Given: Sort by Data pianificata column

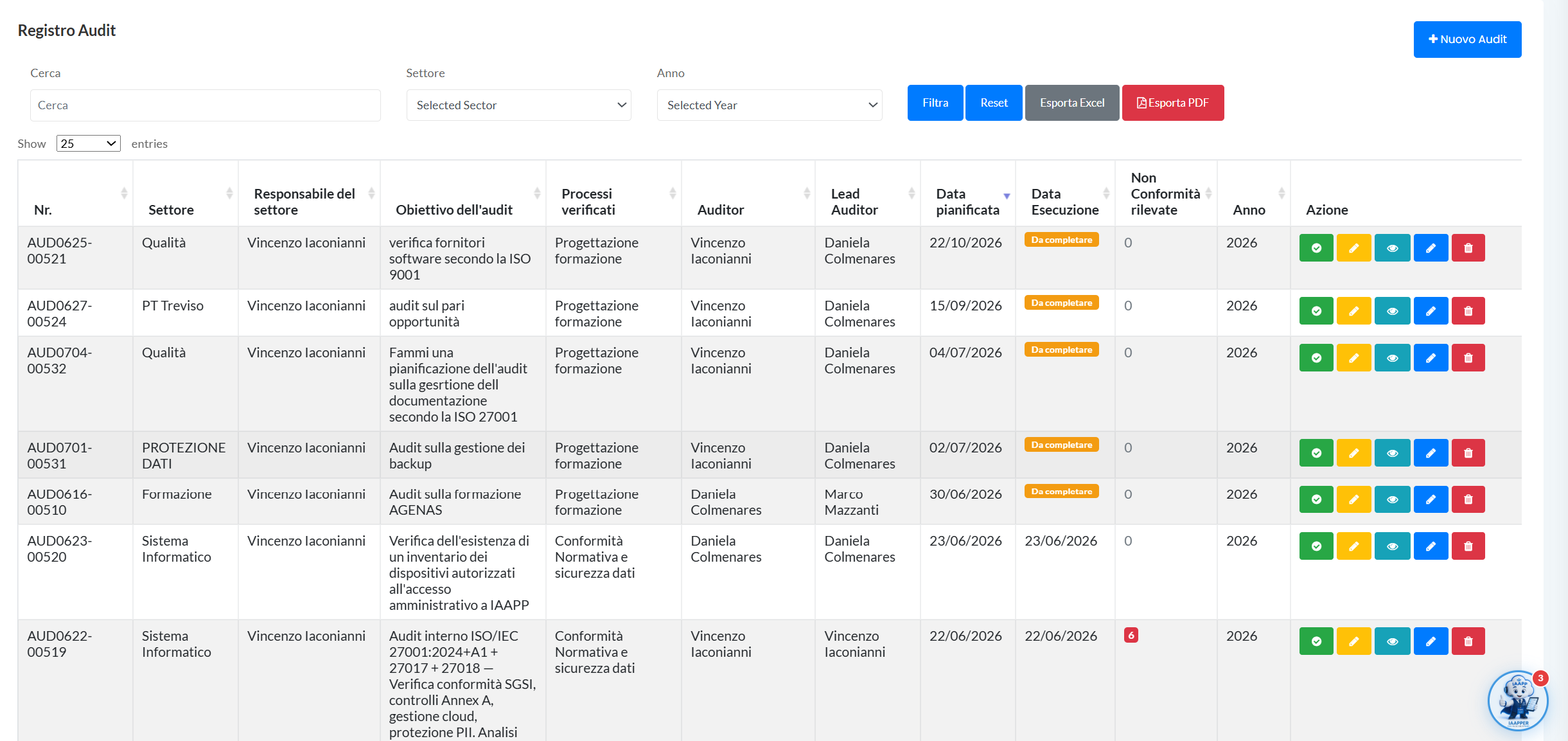Looking at the screenshot, I should [968, 193].
